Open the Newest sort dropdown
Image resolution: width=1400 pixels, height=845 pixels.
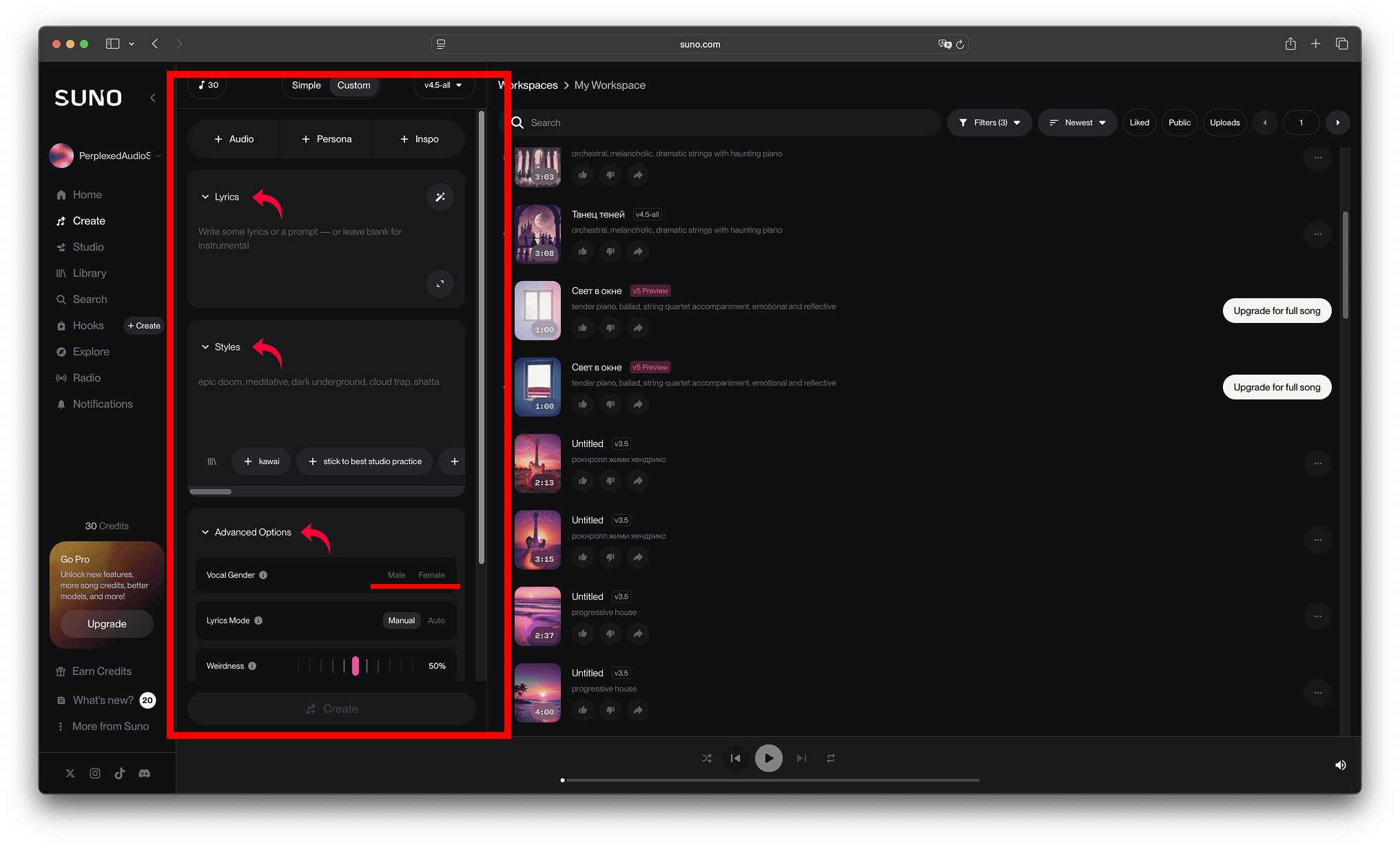1078,123
